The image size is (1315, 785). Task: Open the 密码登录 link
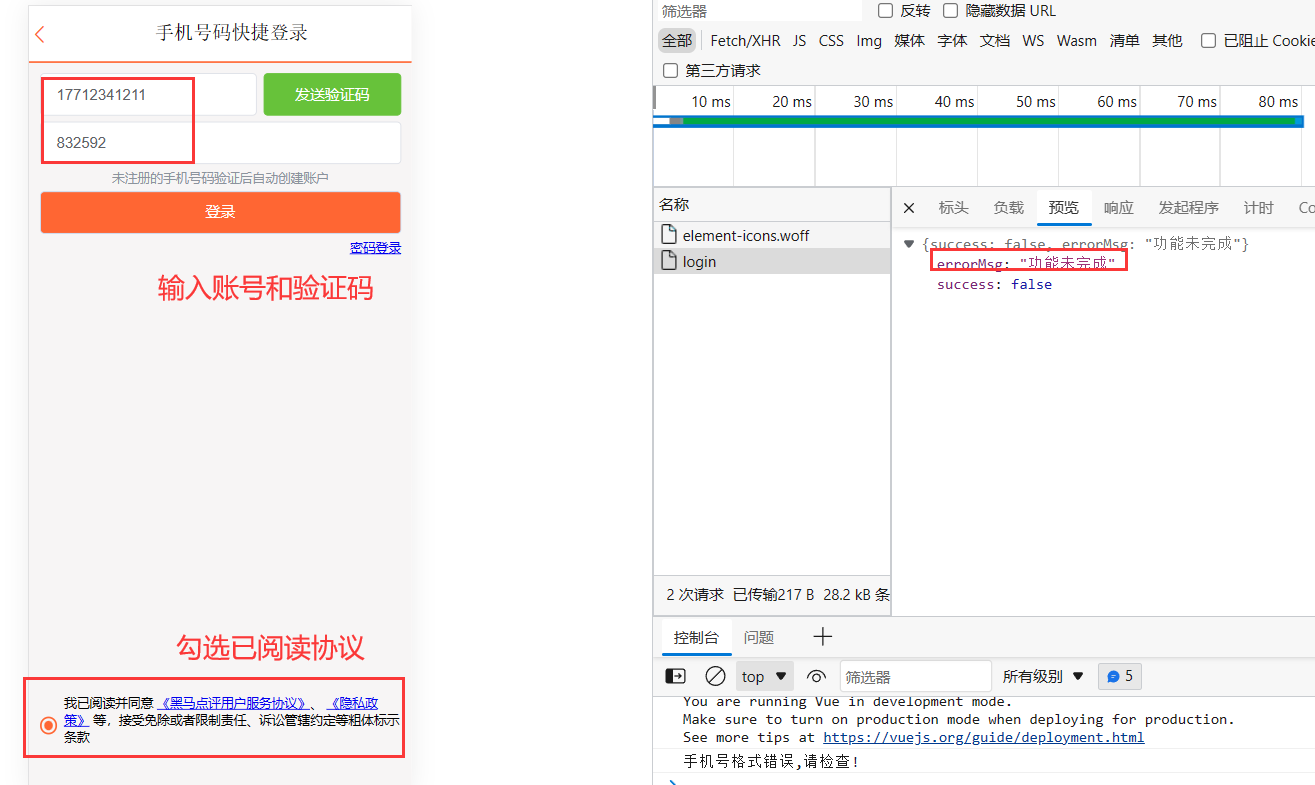click(375, 248)
